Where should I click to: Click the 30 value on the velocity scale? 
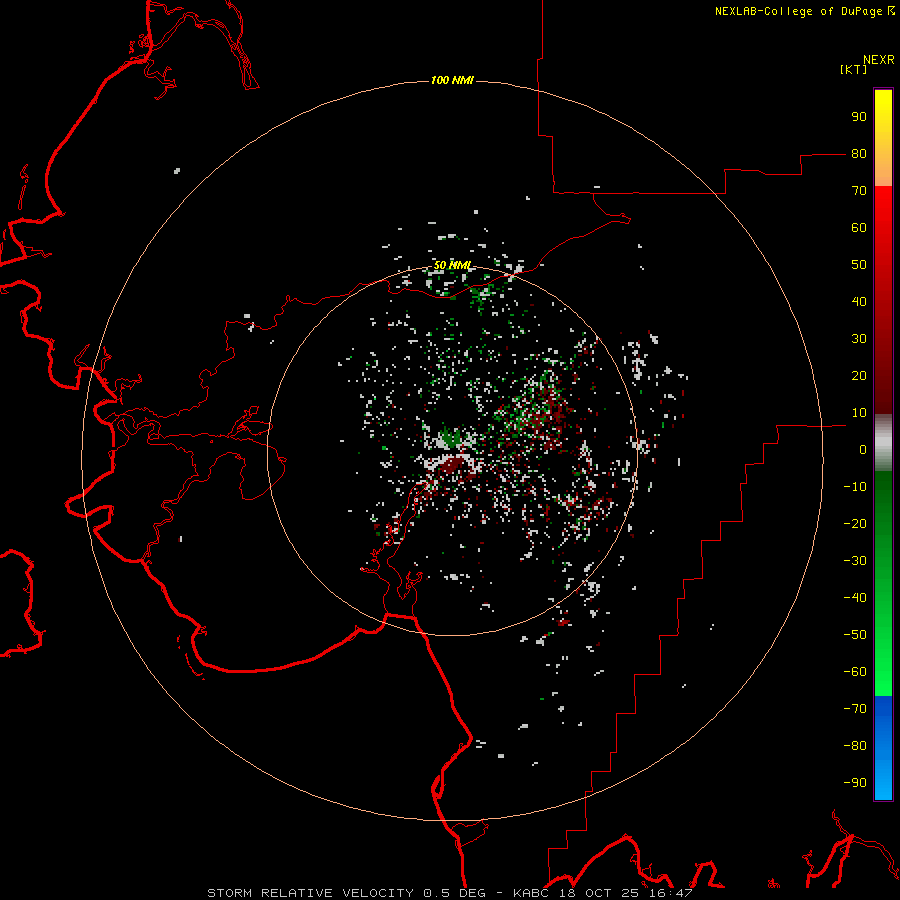click(859, 339)
